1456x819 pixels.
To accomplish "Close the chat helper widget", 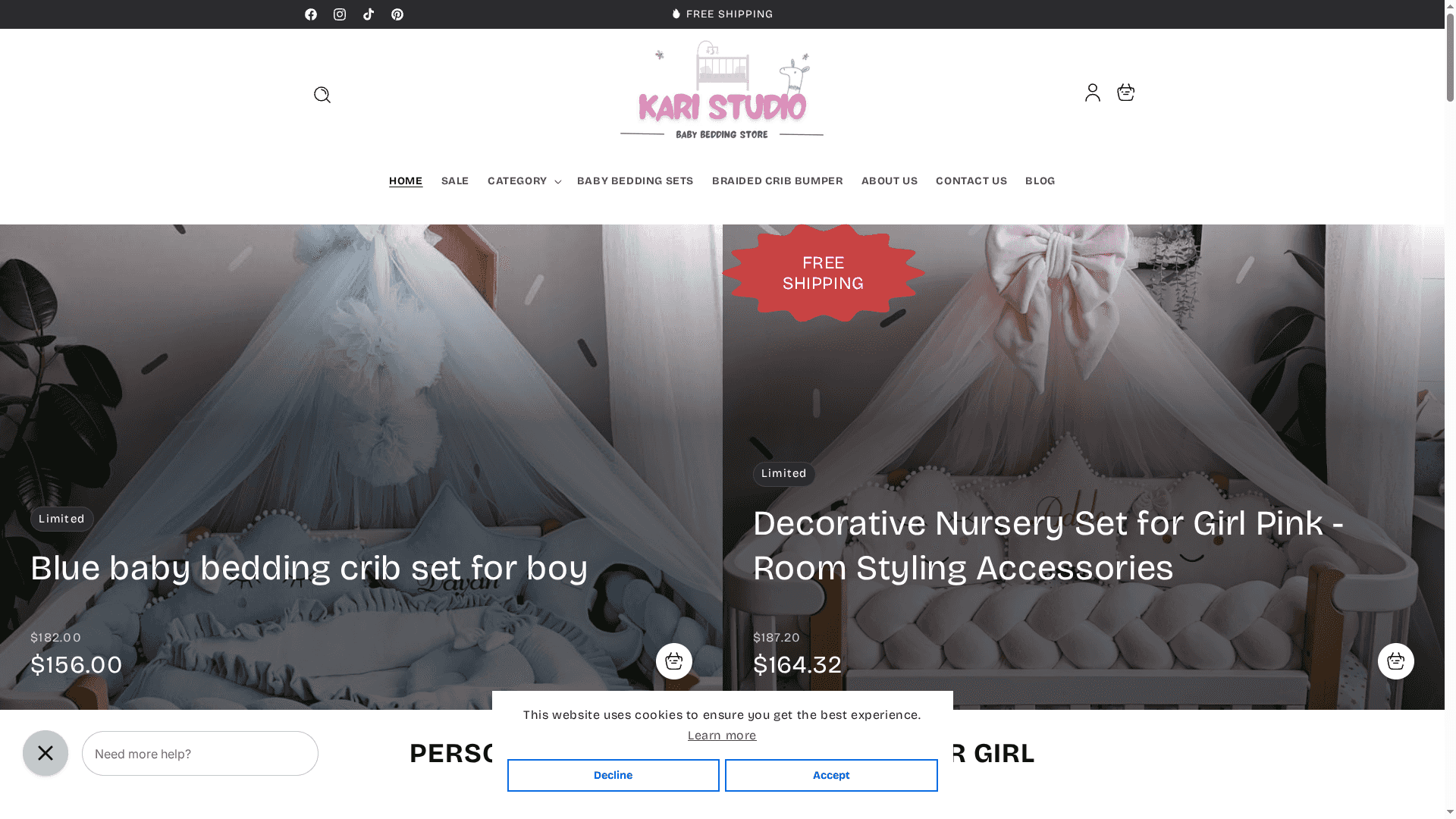I will (45, 753).
